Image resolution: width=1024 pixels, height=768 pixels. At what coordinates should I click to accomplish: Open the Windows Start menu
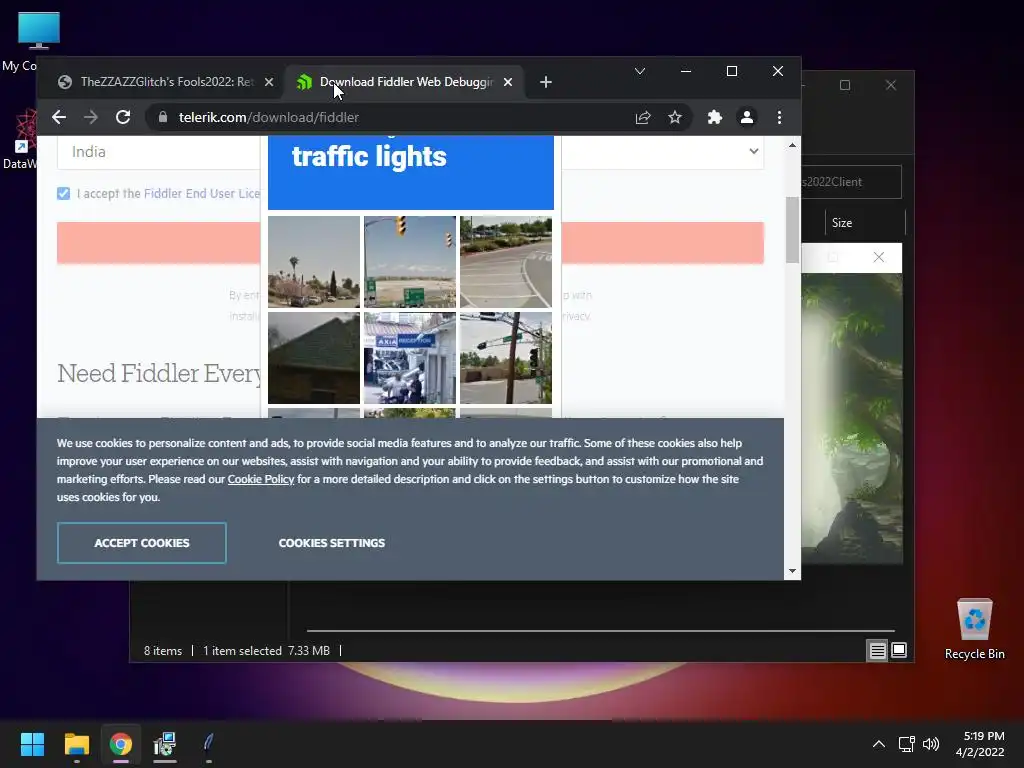[32, 744]
